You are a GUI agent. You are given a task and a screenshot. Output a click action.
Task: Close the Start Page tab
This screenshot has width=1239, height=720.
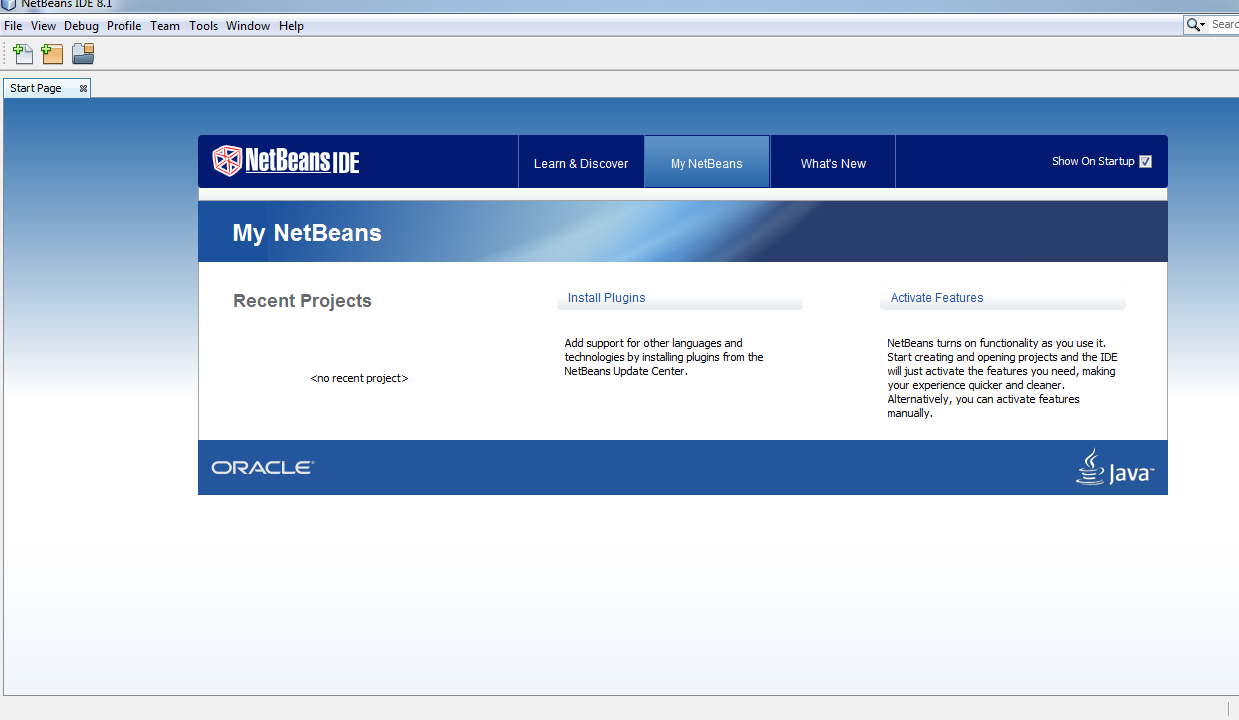click(84, 89)
